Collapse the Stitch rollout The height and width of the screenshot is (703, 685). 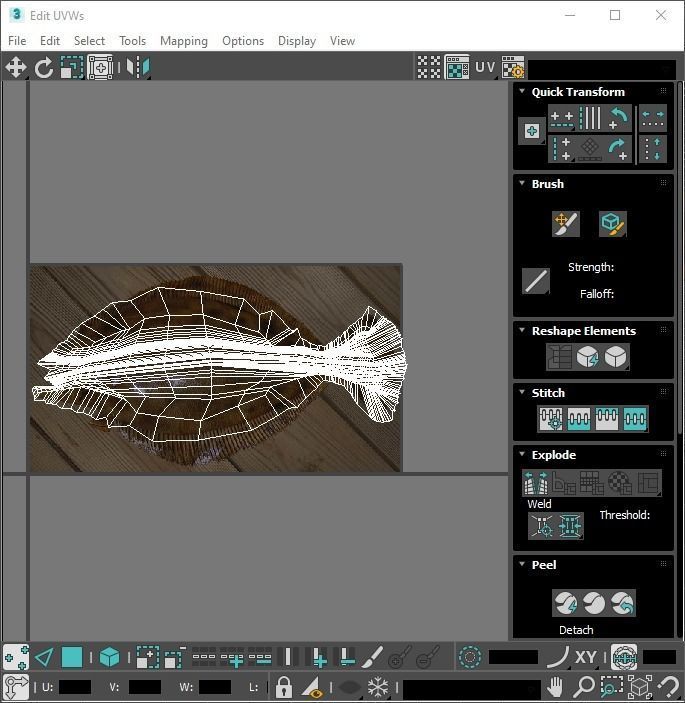coord(522,392)
